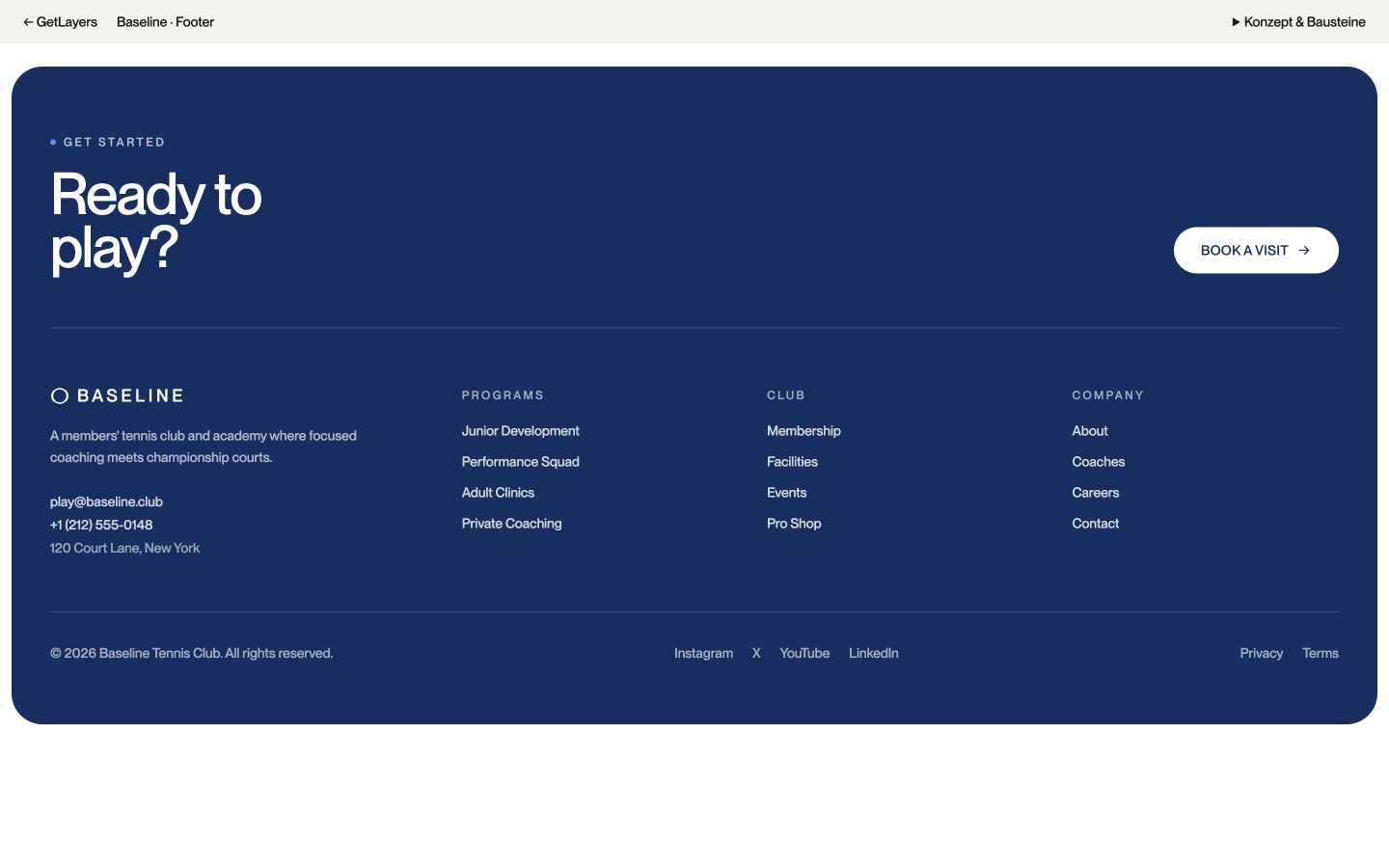
Task: Click the Baseline circle logo icon
Action: pyautogui.click(x=60, y=395)
